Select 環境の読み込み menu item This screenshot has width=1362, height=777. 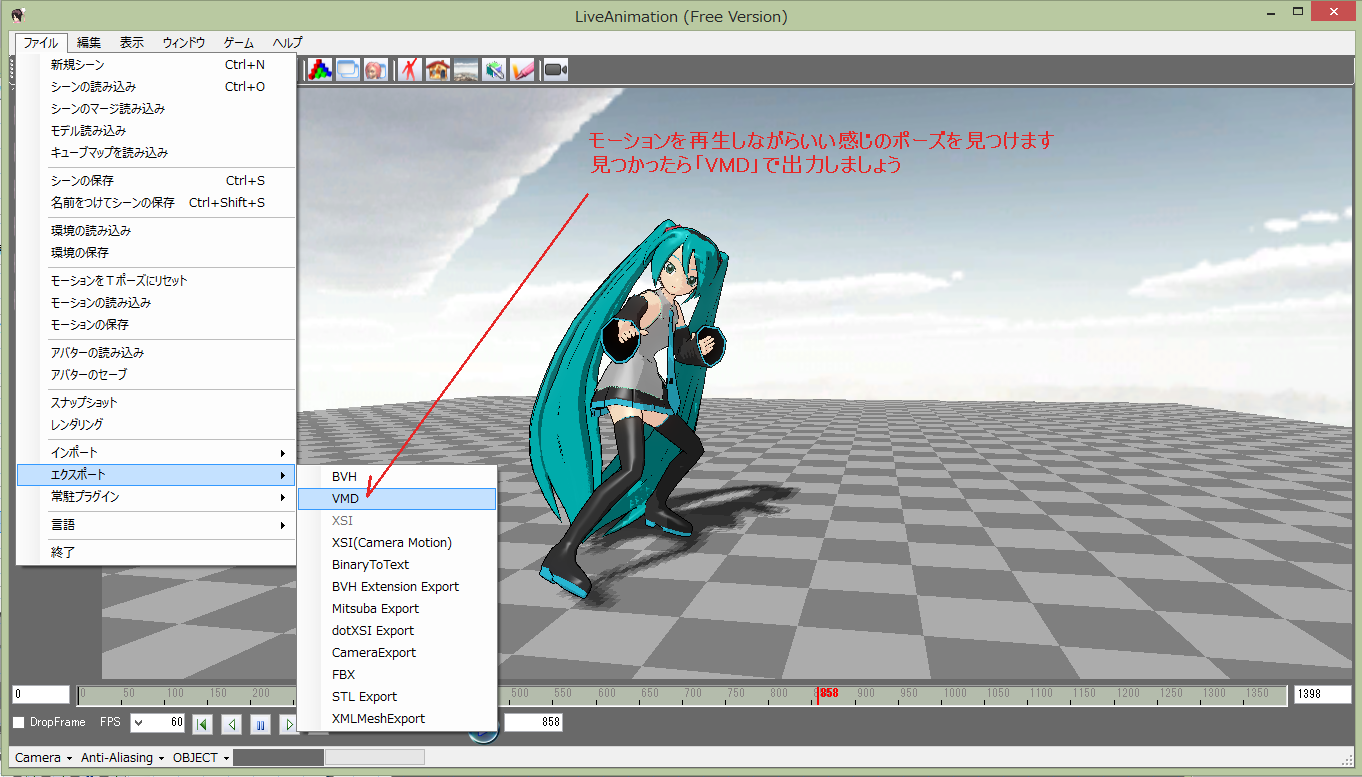tap(157, 231)
